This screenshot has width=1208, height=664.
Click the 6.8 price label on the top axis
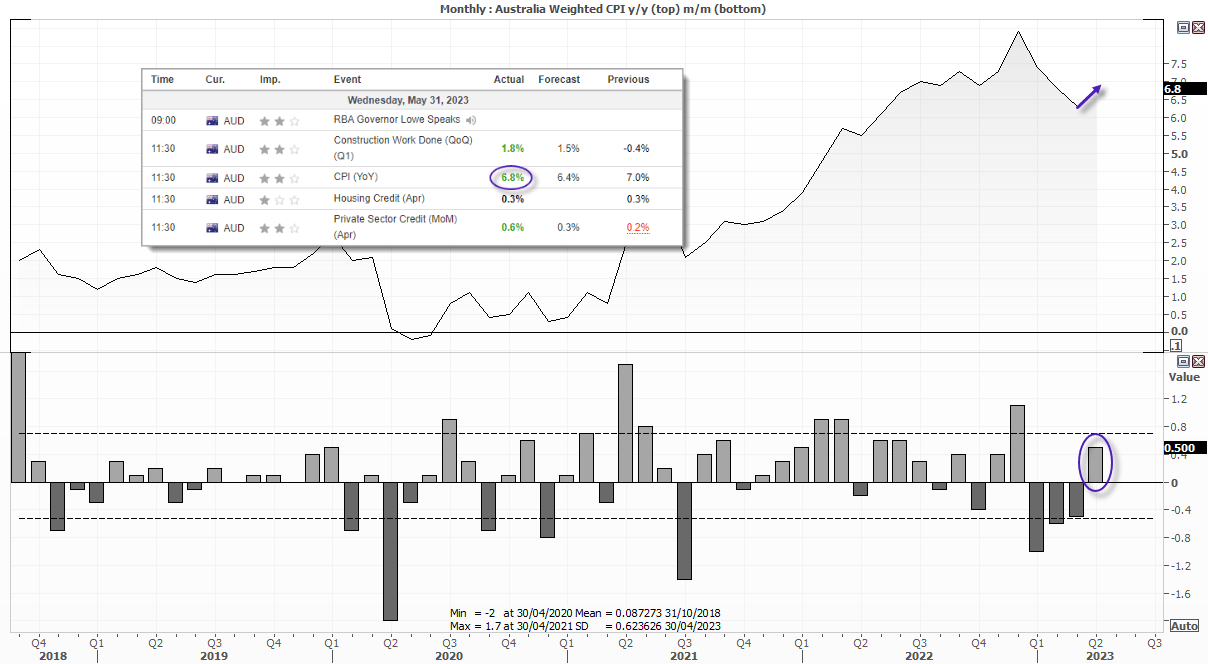click(1175, 88)
